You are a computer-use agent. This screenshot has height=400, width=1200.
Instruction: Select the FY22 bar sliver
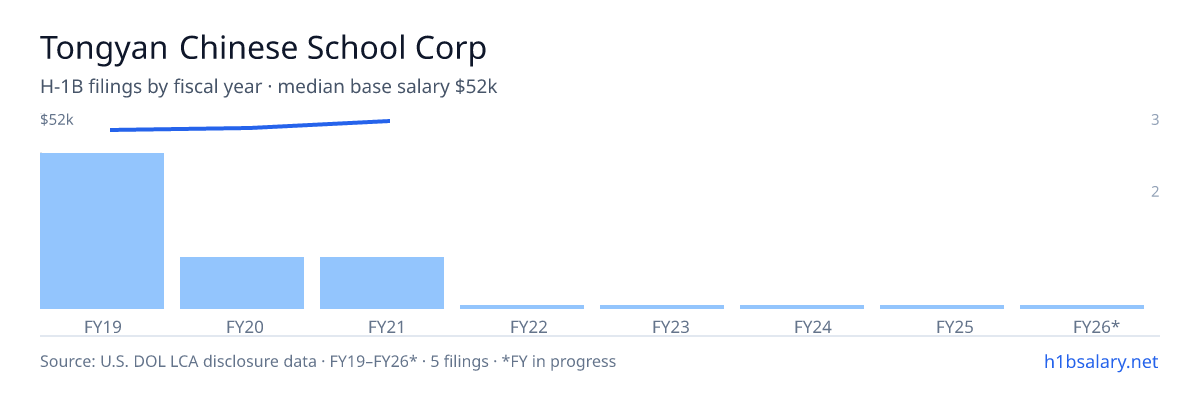click(522, 307)
